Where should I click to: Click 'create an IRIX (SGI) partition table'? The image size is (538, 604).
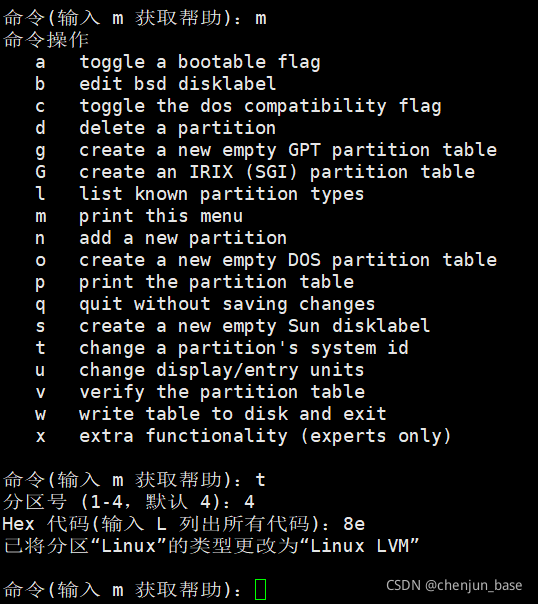(x=277, y=172)
